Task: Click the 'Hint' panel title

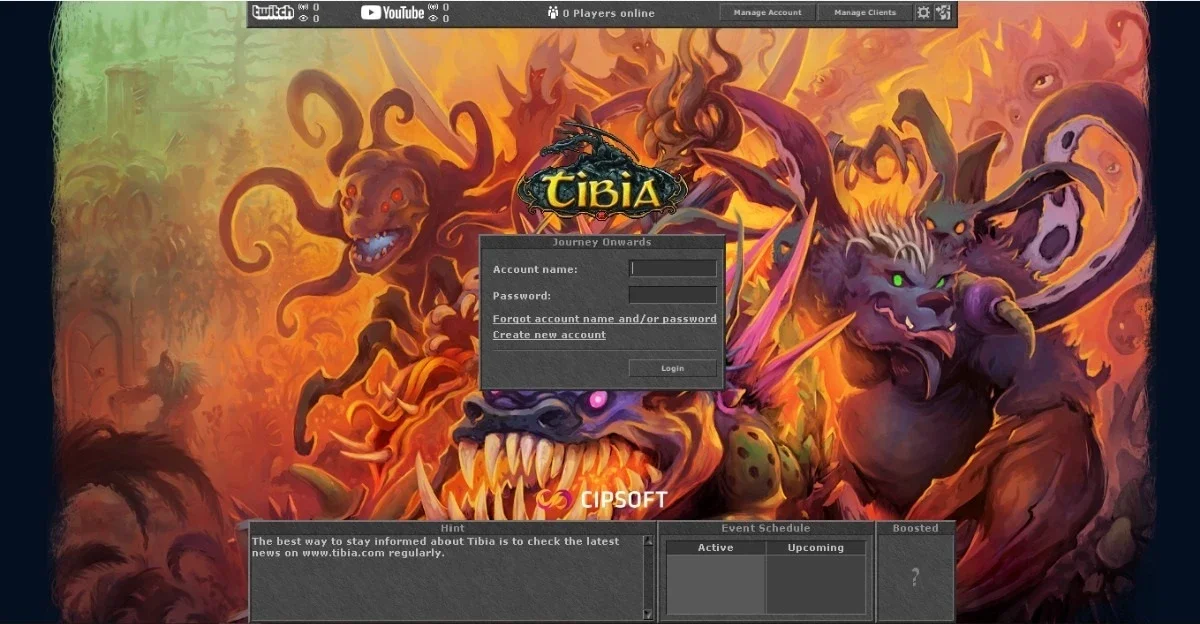Action: [452, 528]
